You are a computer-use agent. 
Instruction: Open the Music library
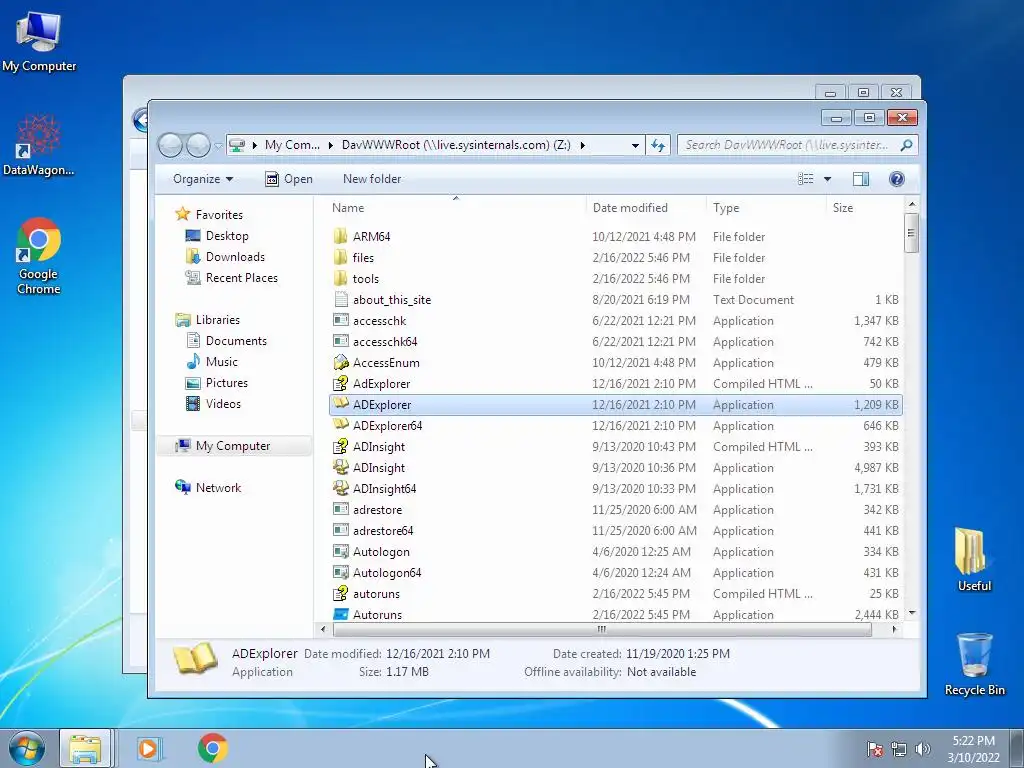coord(221,362)
